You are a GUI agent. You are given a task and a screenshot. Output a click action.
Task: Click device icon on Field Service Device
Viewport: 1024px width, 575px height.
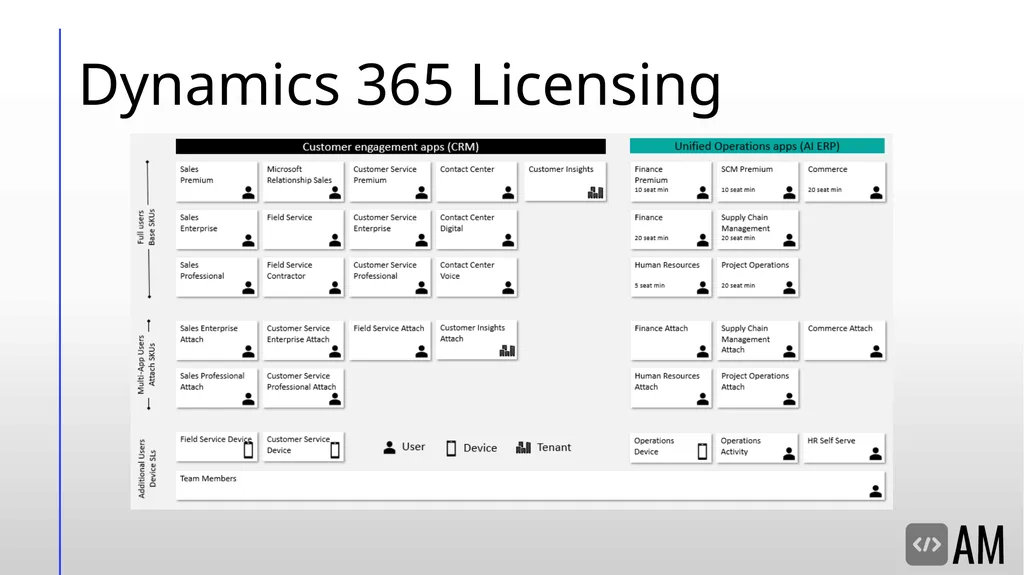coord(248,450)
